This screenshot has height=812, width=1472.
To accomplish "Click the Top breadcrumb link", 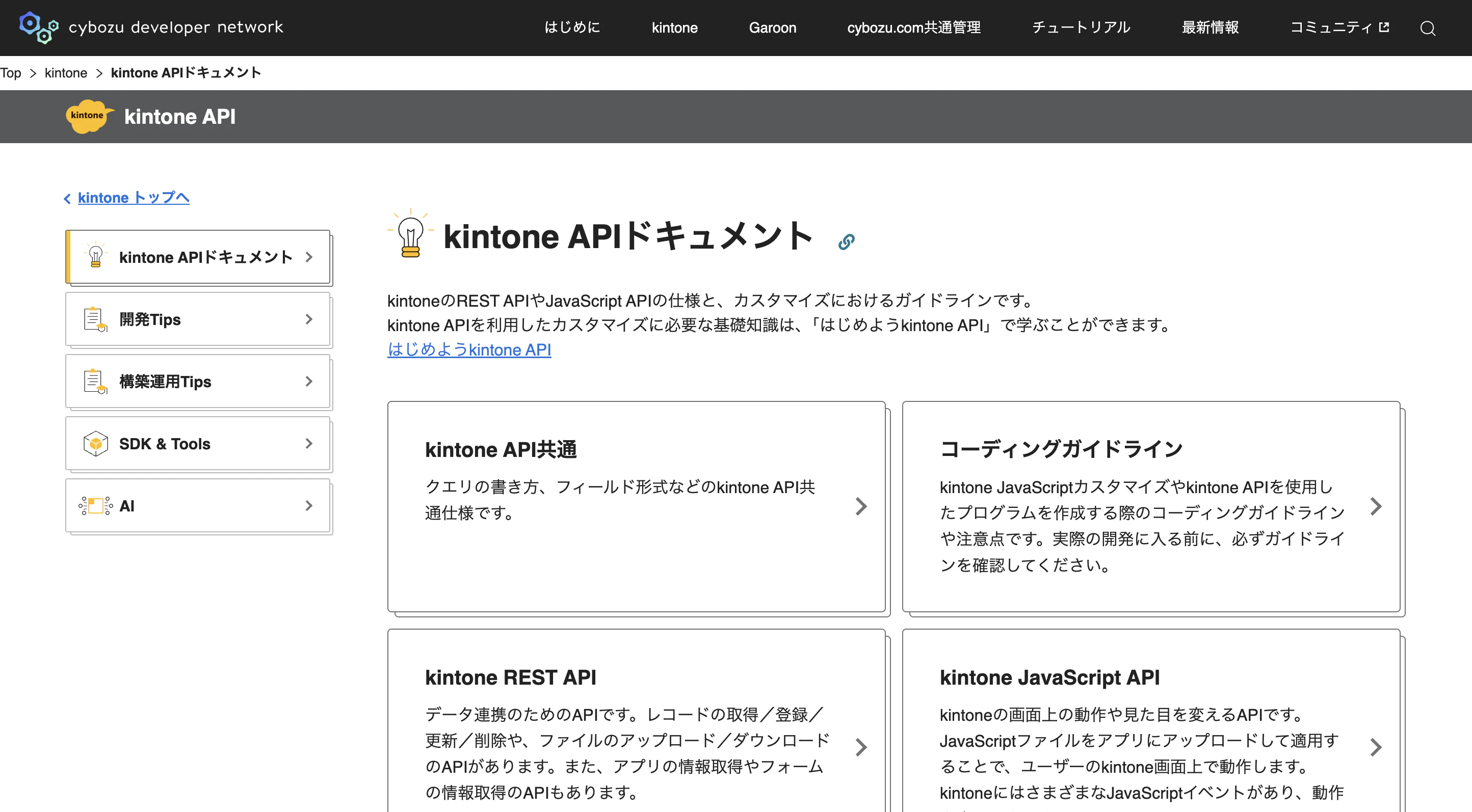I will tap(10, 72).
